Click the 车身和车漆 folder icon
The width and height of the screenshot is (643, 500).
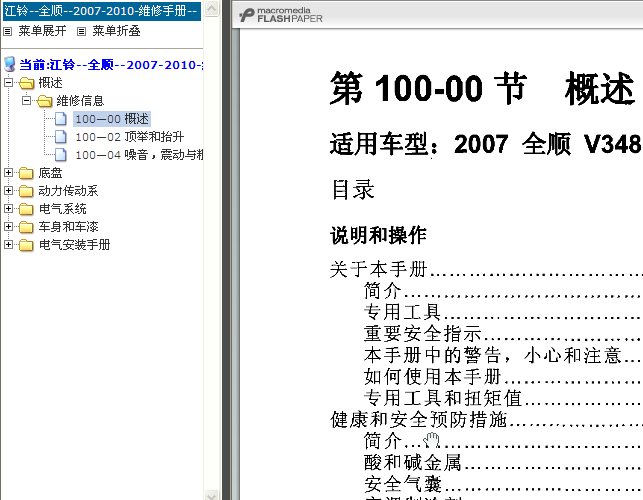26,227
